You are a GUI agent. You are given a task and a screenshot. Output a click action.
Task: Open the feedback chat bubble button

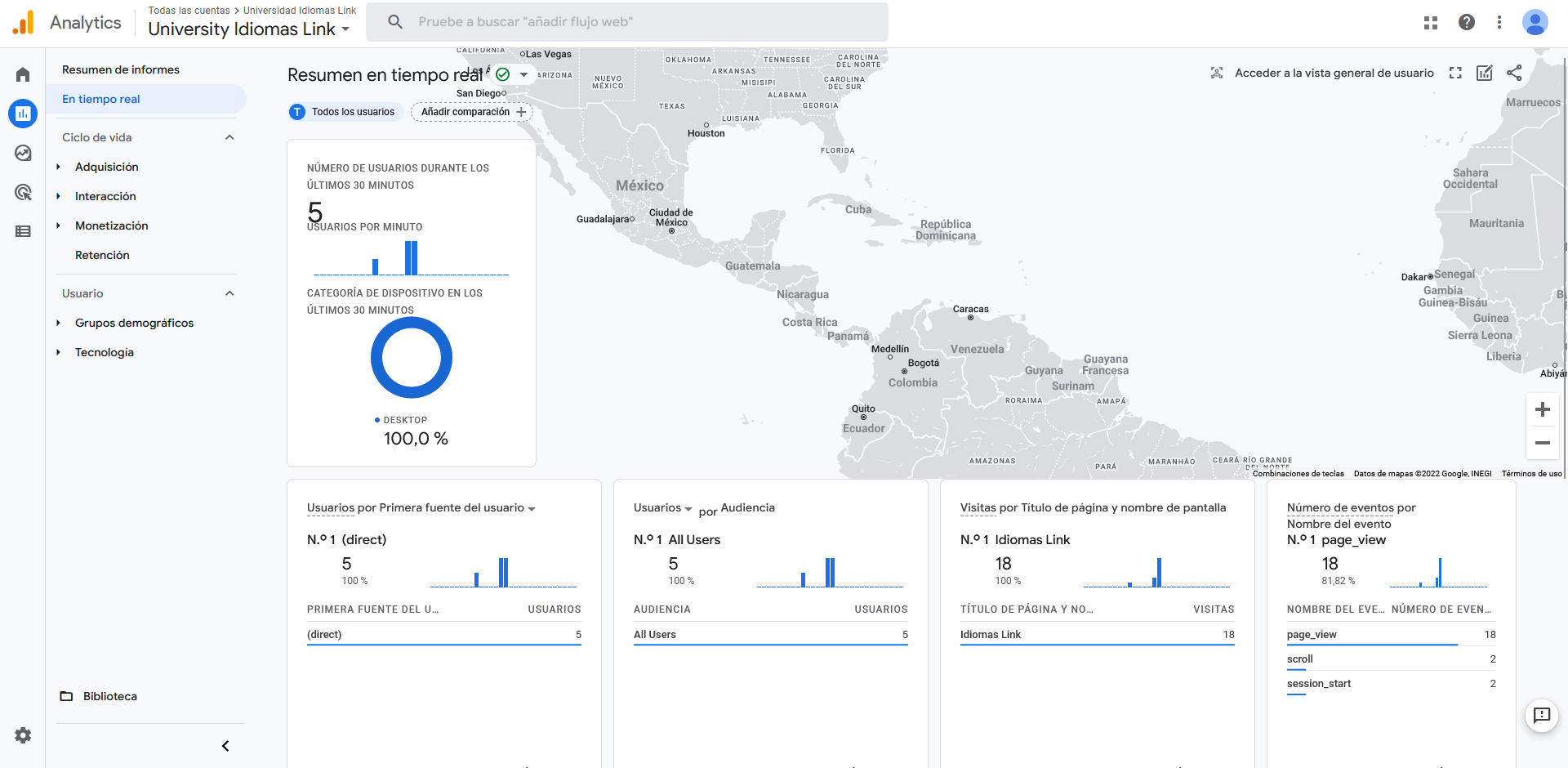tap(1541, 716)
